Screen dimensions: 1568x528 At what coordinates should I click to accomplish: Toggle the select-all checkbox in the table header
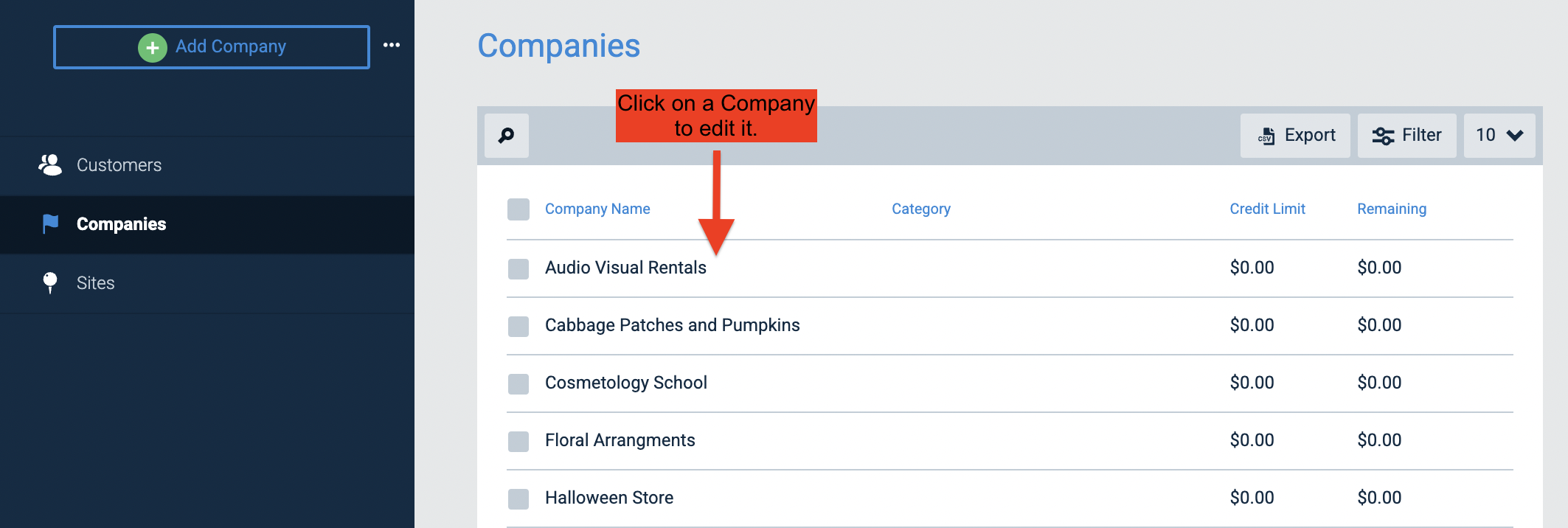pos(518,209)
